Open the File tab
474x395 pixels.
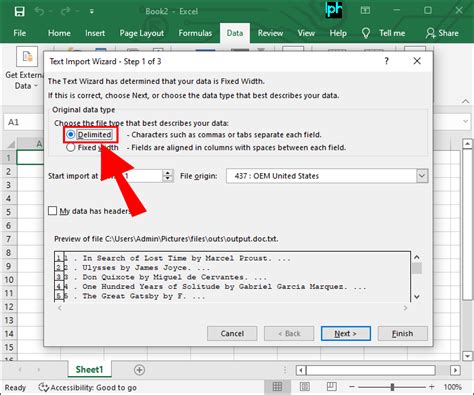19,33
